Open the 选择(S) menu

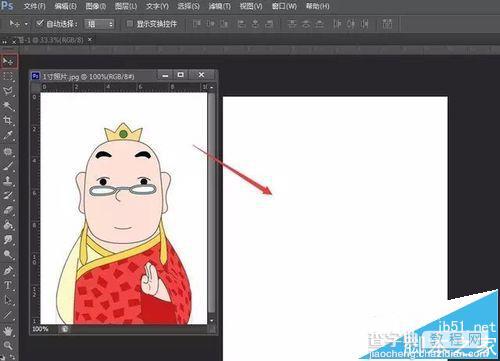click(188, 6)
